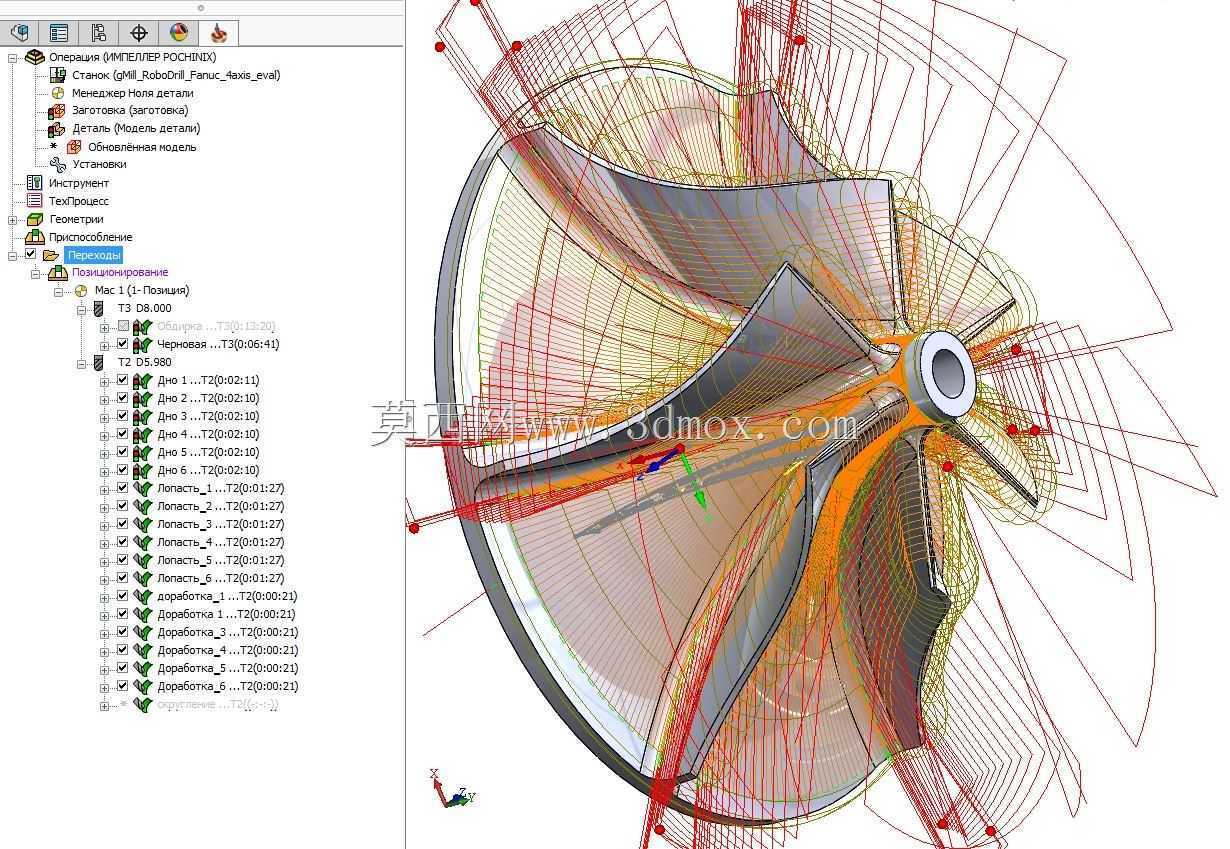
Task: Toggle the Дно 4 checkbox
Action: 123,434
